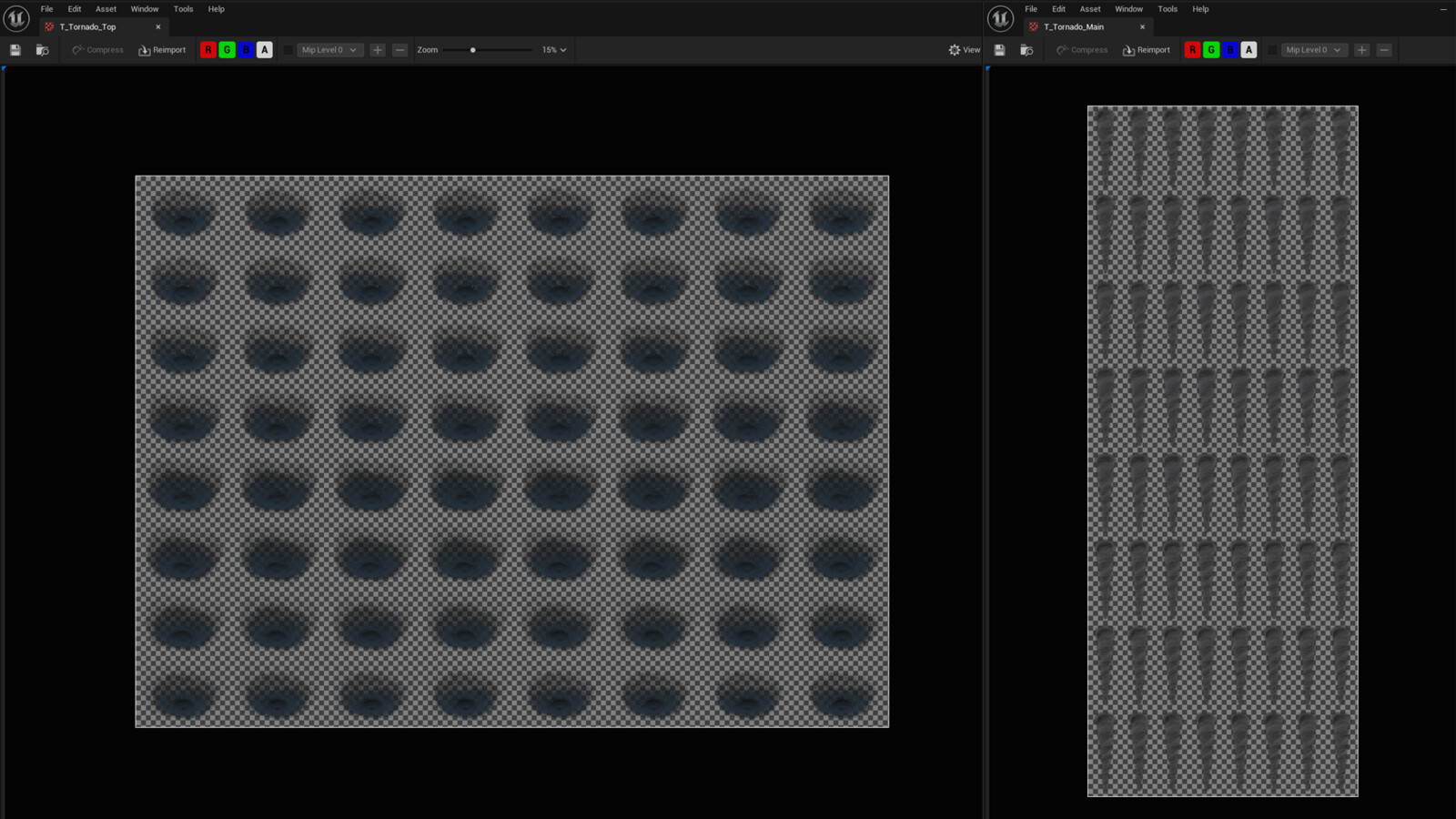The width and height of the screenshot is (1456, 819).
Task: Toggle blue channel in T_Tornado_Main window
Action: [1230, 50]
